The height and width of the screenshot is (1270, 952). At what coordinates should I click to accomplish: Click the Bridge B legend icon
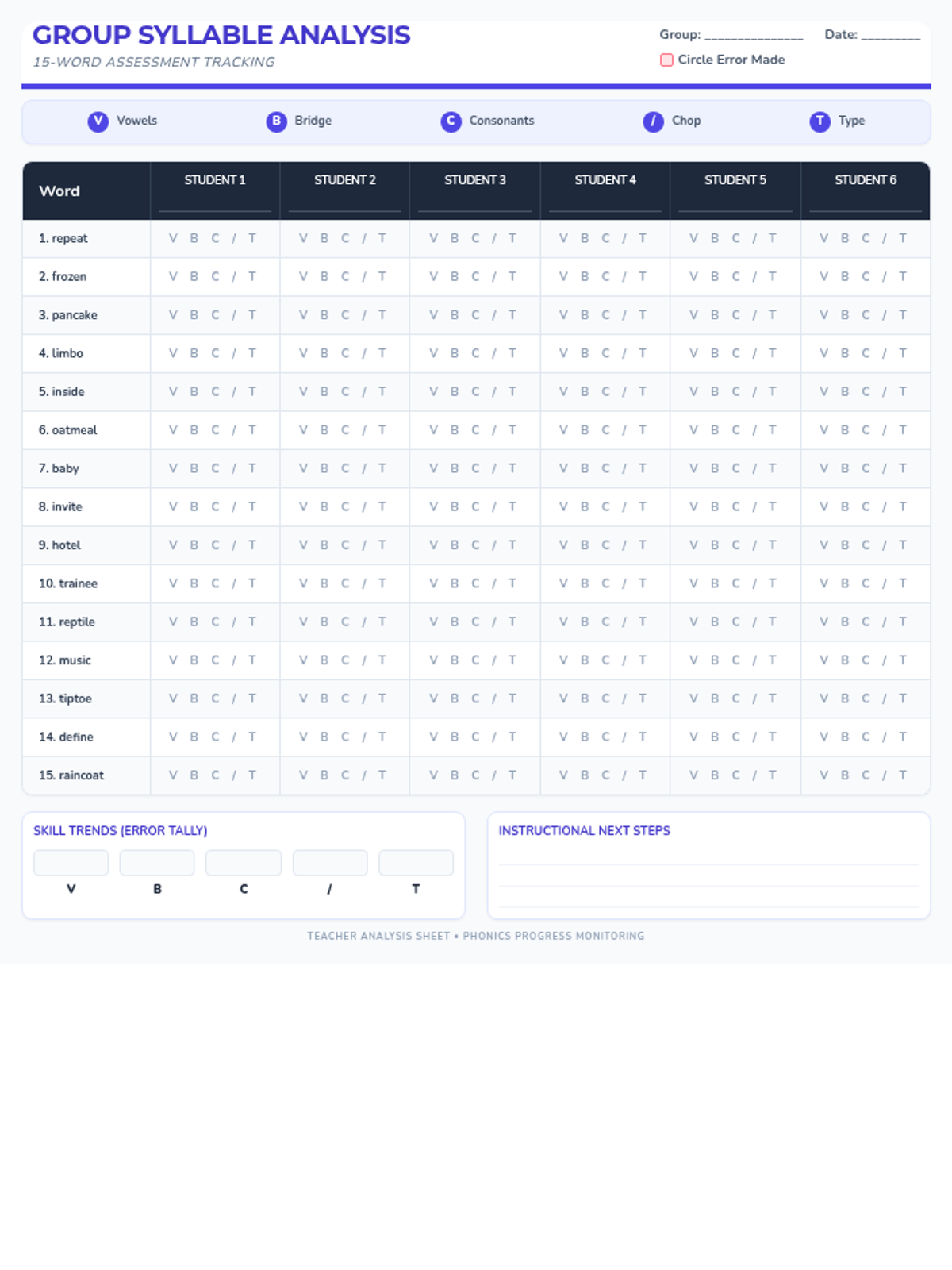pyautogui.click(x=276, y=121)
